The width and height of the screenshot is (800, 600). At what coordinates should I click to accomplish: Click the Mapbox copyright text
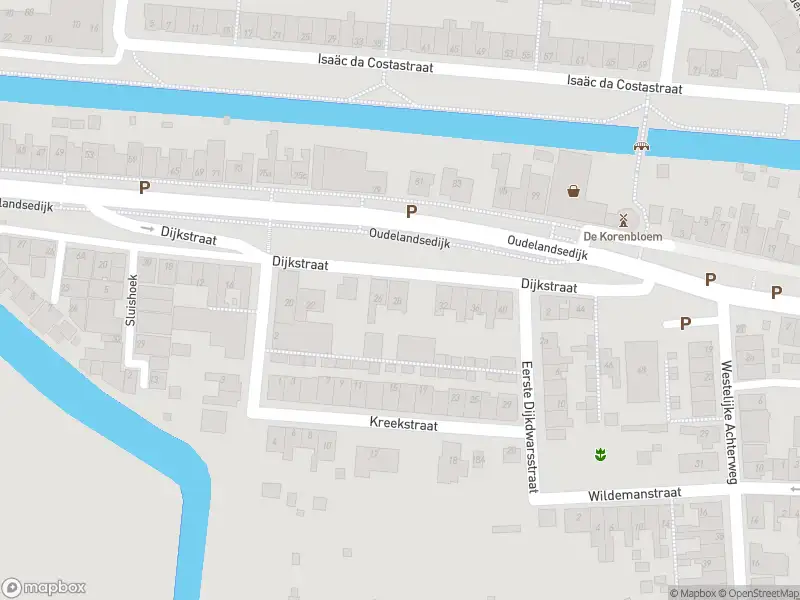[693, 593]
